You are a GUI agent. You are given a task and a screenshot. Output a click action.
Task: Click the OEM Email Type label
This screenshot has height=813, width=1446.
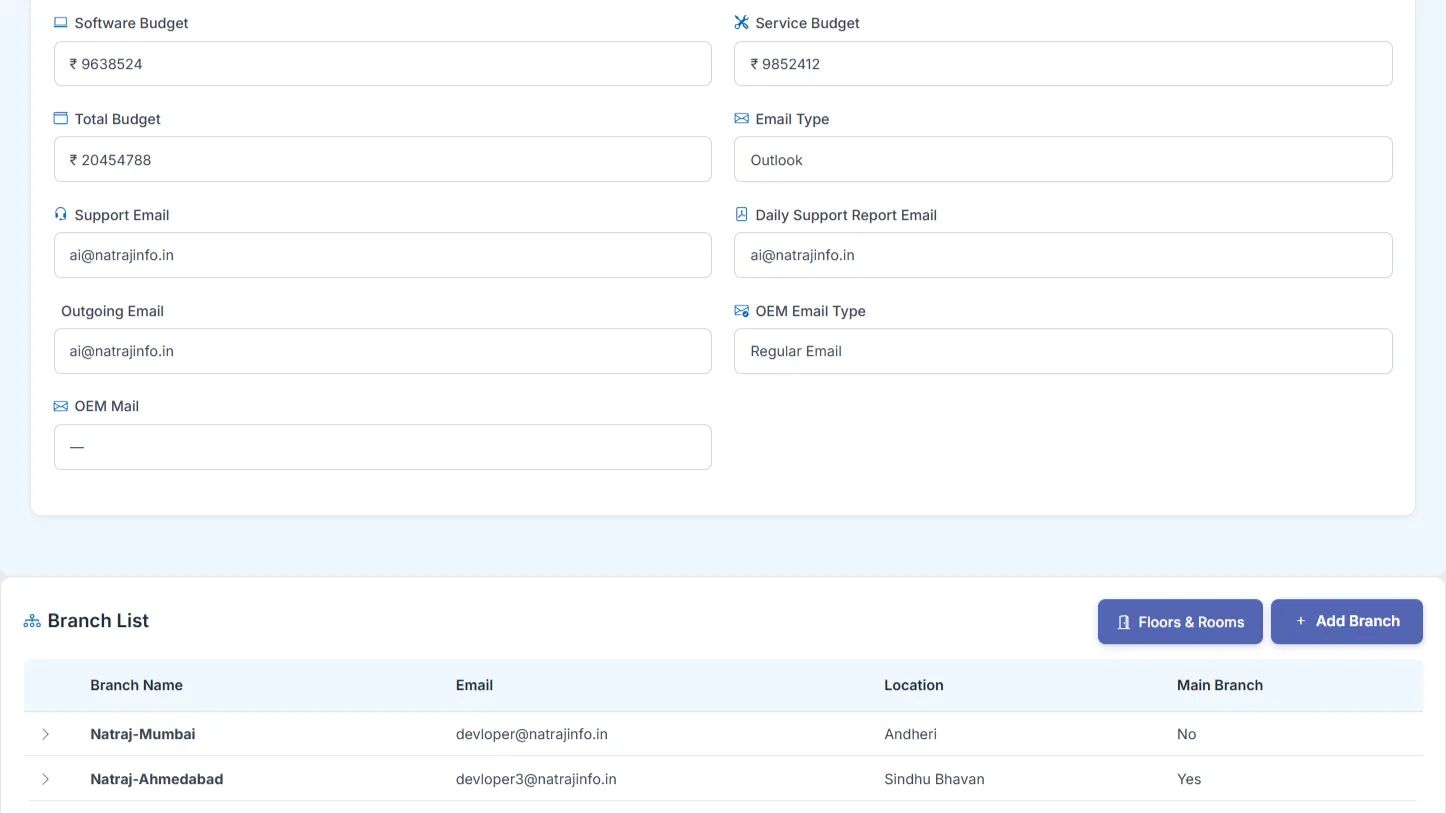click(810, 311)
